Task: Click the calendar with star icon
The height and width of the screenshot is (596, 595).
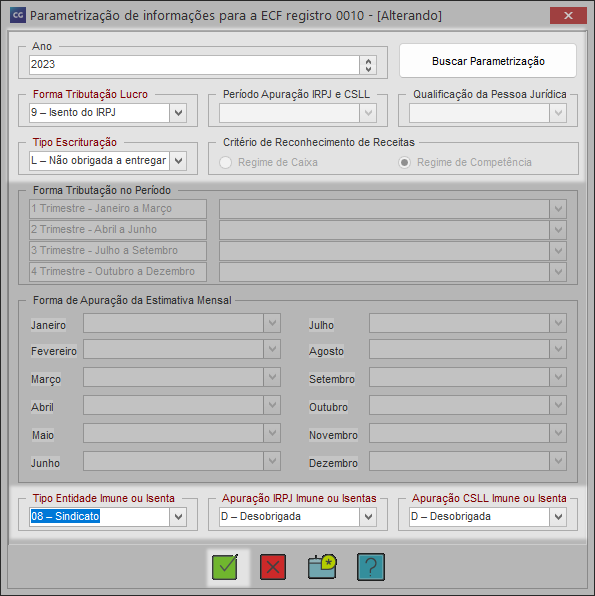Action: tap(322, 567)
